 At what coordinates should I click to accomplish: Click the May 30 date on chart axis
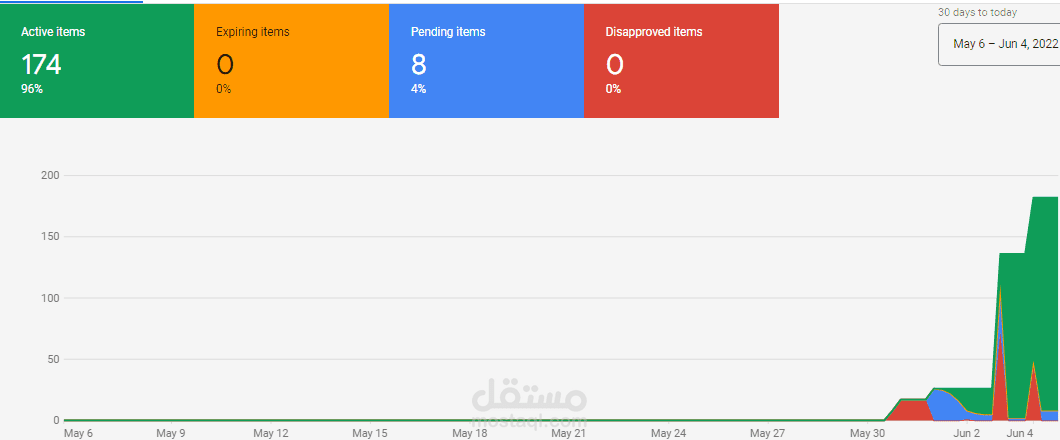(x=867, y=433)
